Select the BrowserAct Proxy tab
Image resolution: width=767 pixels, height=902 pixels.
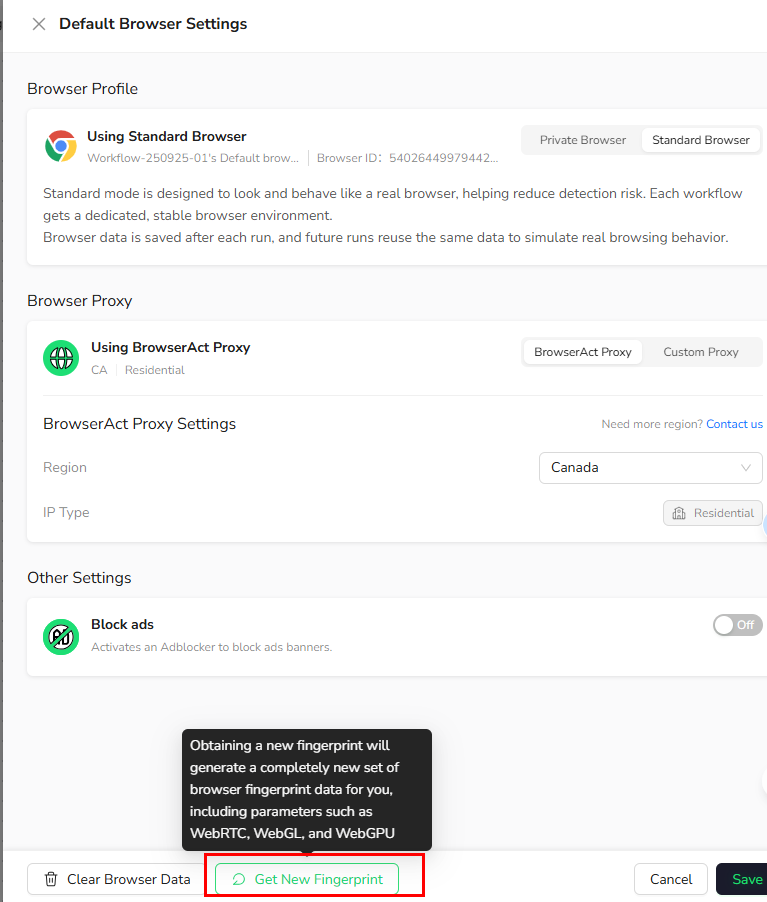[582, 352]
